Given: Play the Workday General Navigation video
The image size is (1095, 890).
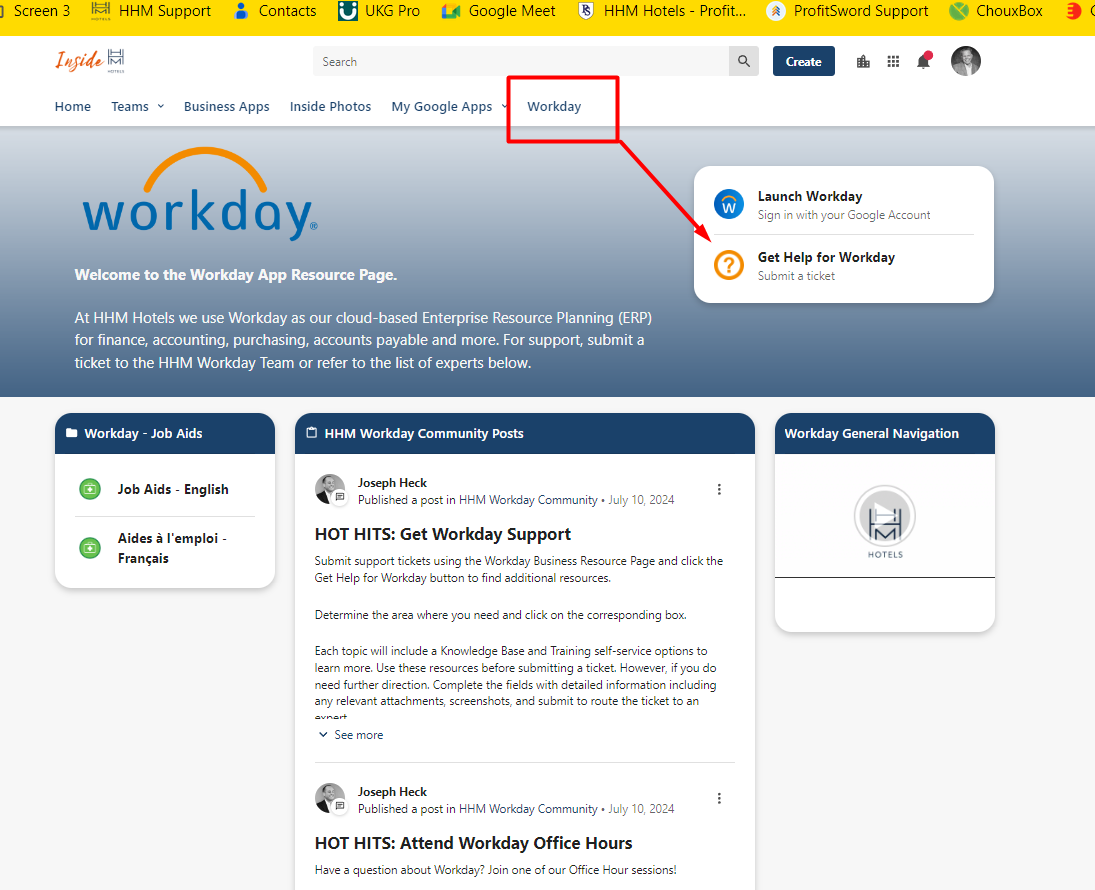Looking at the screenshot, I should (x=885, y=516).
